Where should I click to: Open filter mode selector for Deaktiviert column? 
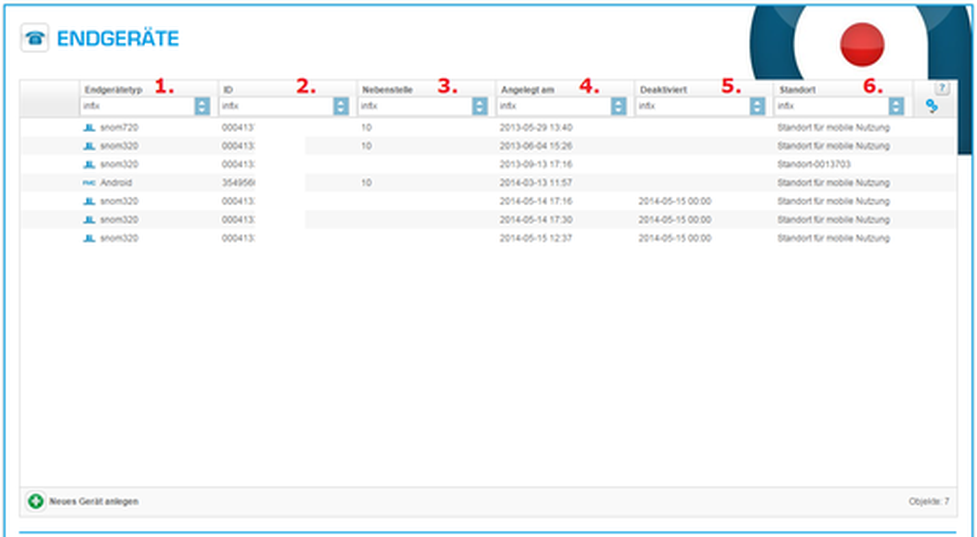(757, 106)
